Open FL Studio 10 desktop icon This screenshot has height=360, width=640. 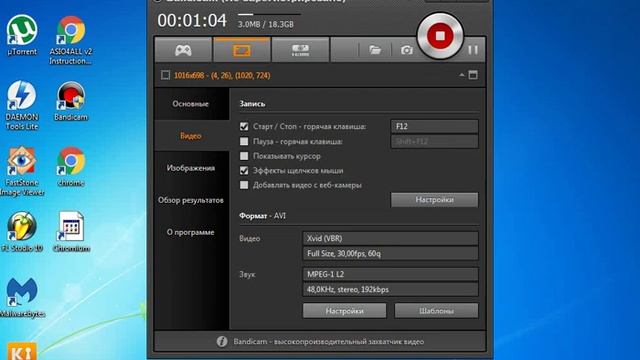[x=22, y=232]
